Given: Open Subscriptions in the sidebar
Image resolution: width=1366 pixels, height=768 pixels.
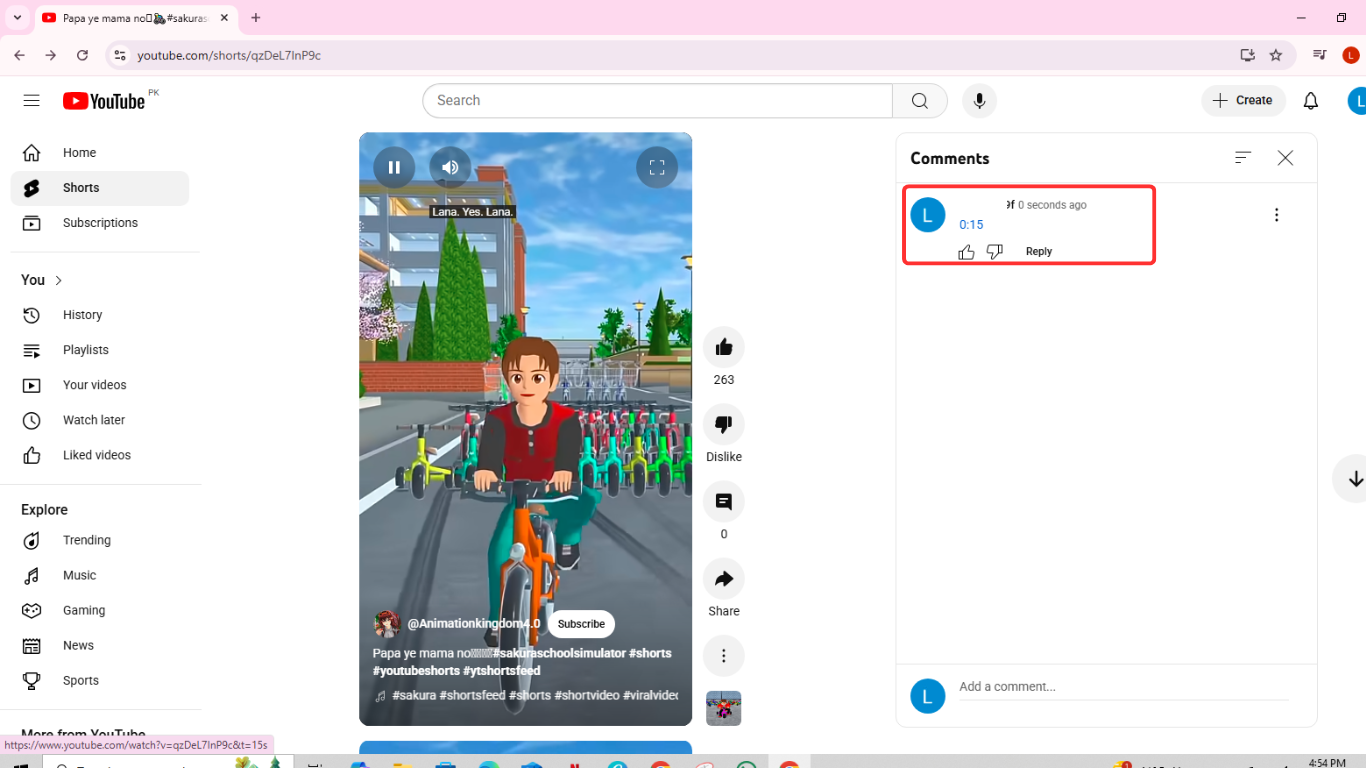Looking at the screenshot, I should point(100,223).
